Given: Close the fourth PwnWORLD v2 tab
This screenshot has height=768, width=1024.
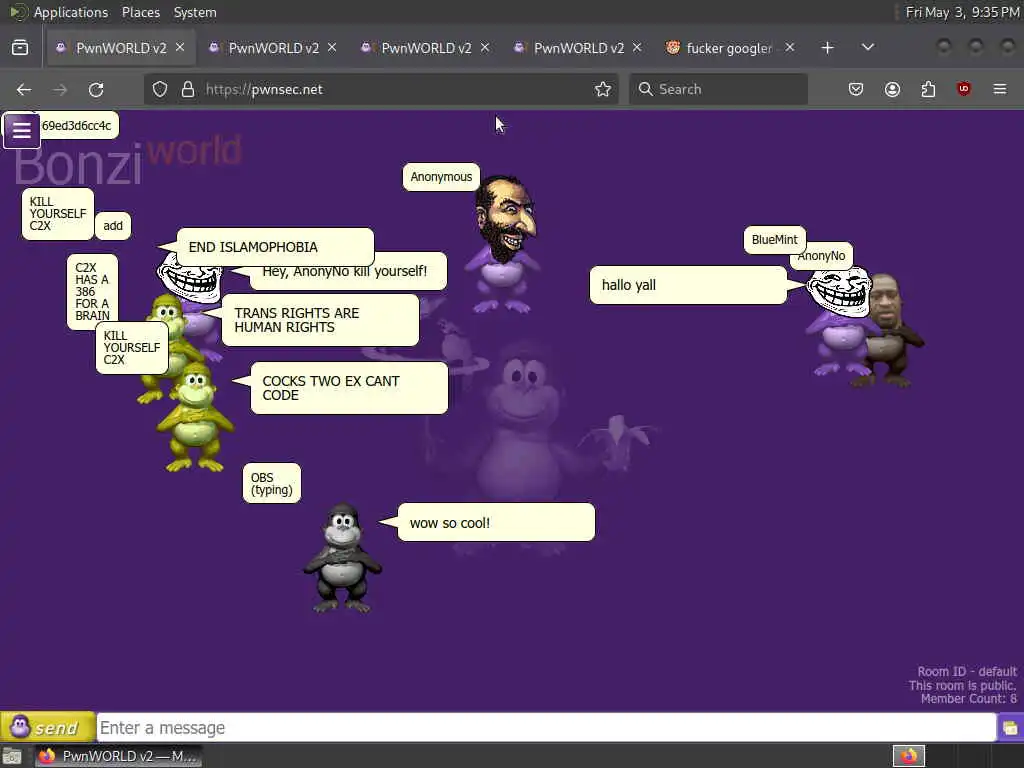Looking at the screenshot, I should [637, 48].
